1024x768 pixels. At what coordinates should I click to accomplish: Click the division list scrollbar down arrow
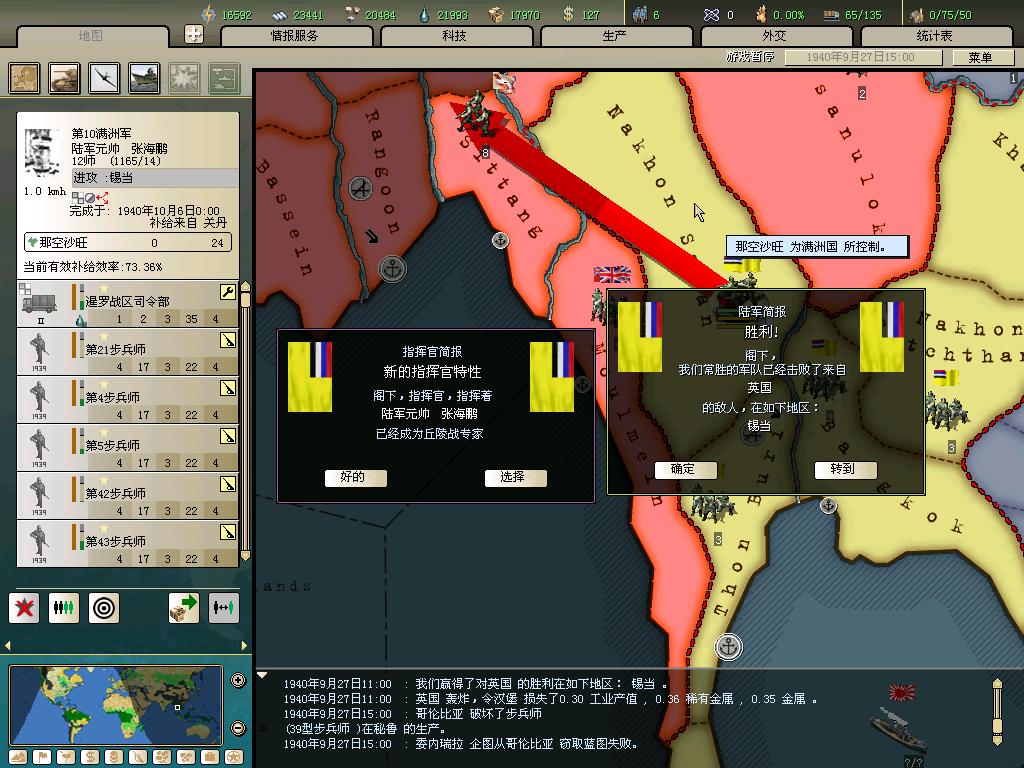[x=246, y=556]
